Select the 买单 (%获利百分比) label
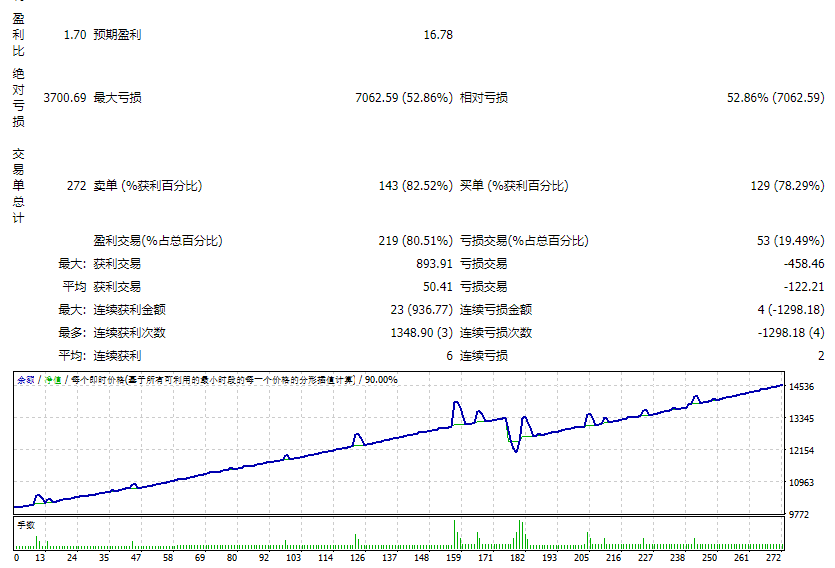This screenshot has height=568, width=835. (514, 185)
